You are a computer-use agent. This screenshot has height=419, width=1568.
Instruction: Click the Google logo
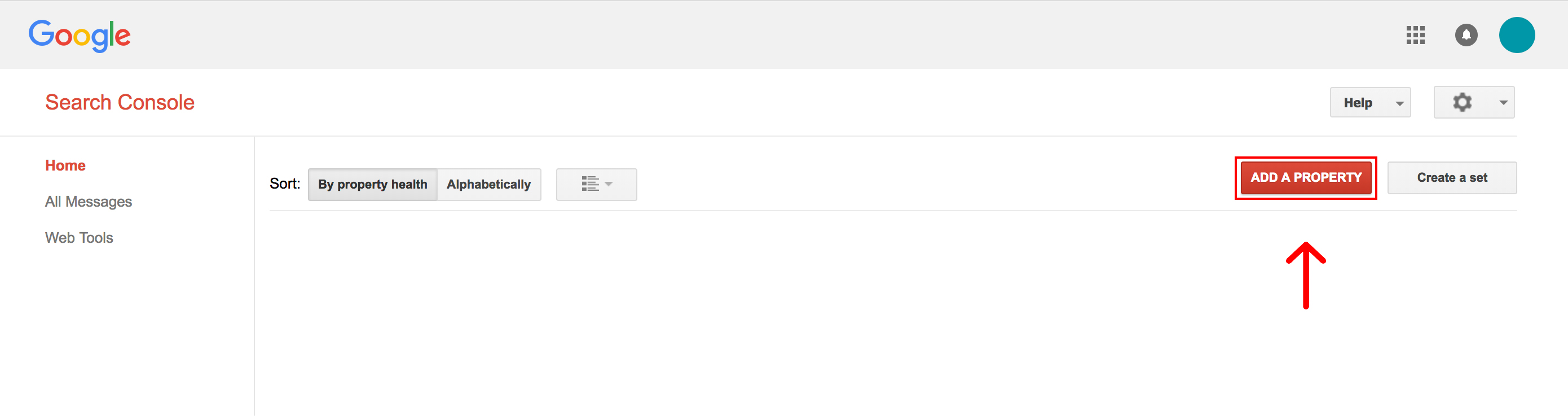coord(80,36)
